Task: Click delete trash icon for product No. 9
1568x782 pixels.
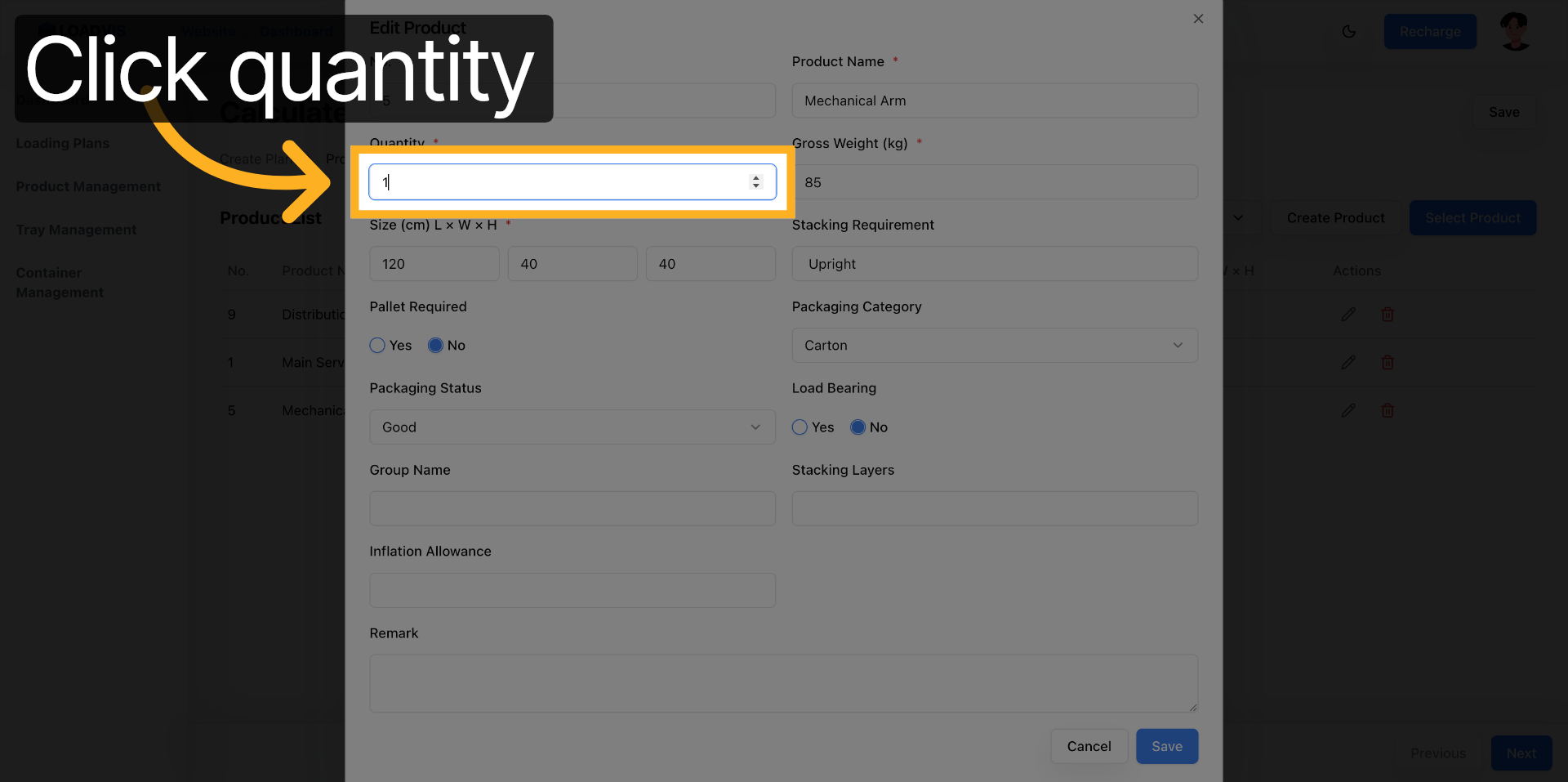Action: tap(1387, 315)
